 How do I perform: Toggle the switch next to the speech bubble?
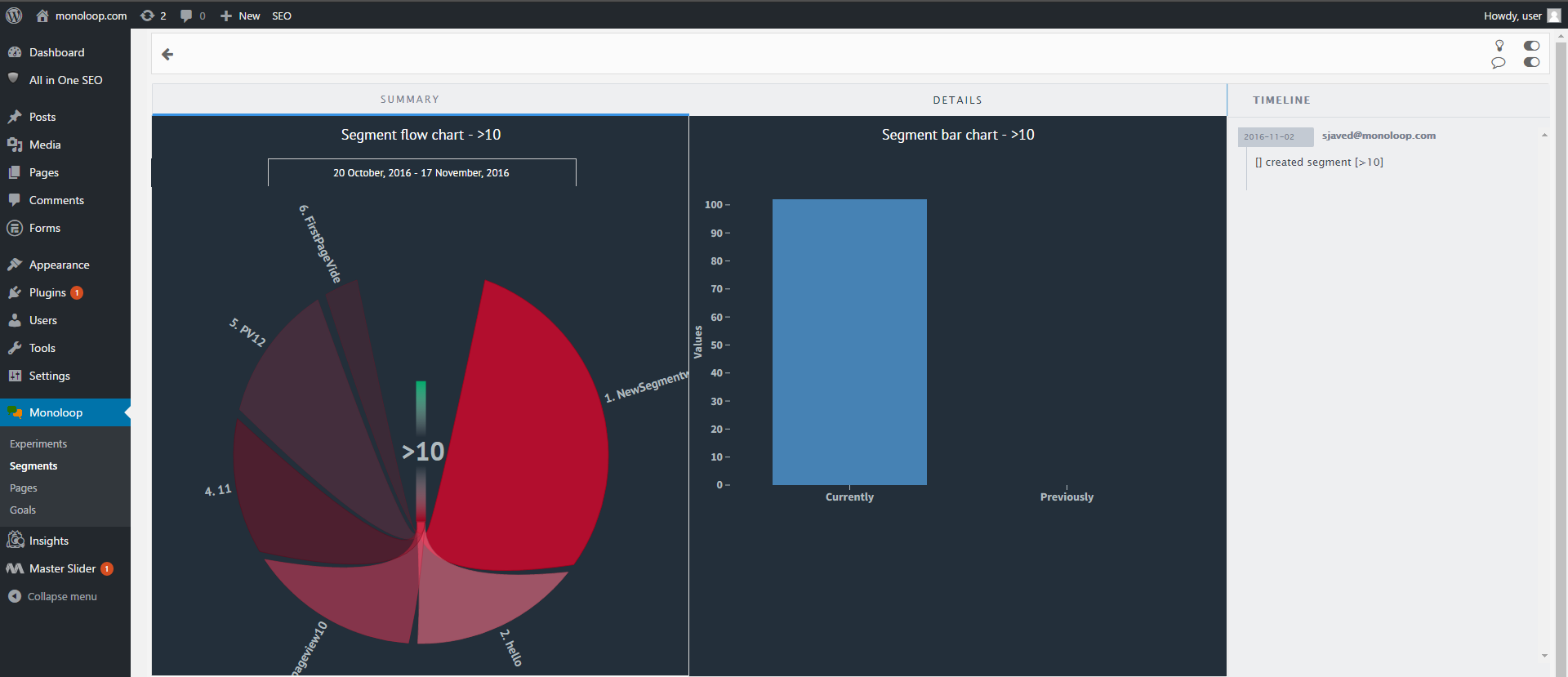coord(1531,62)
